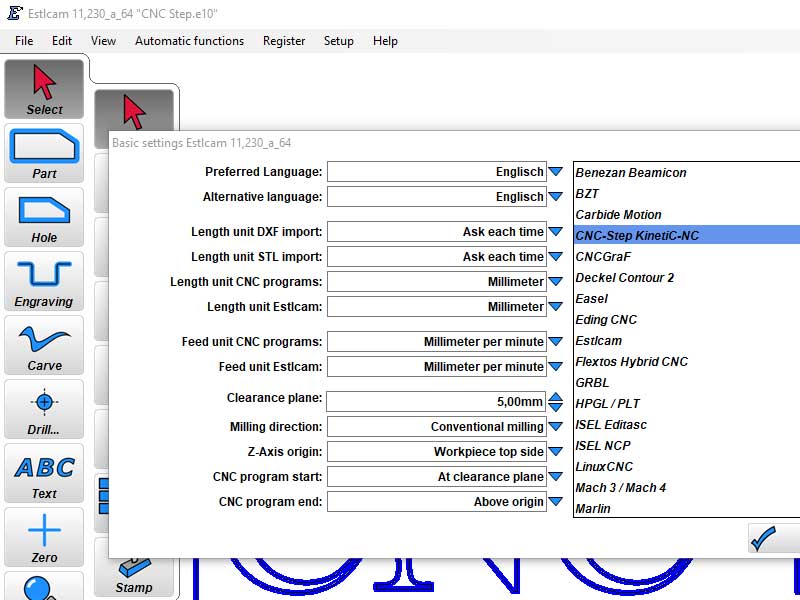Open the Milling direction dropdown
The image size is (800, 600).
(x=556, y=427)
